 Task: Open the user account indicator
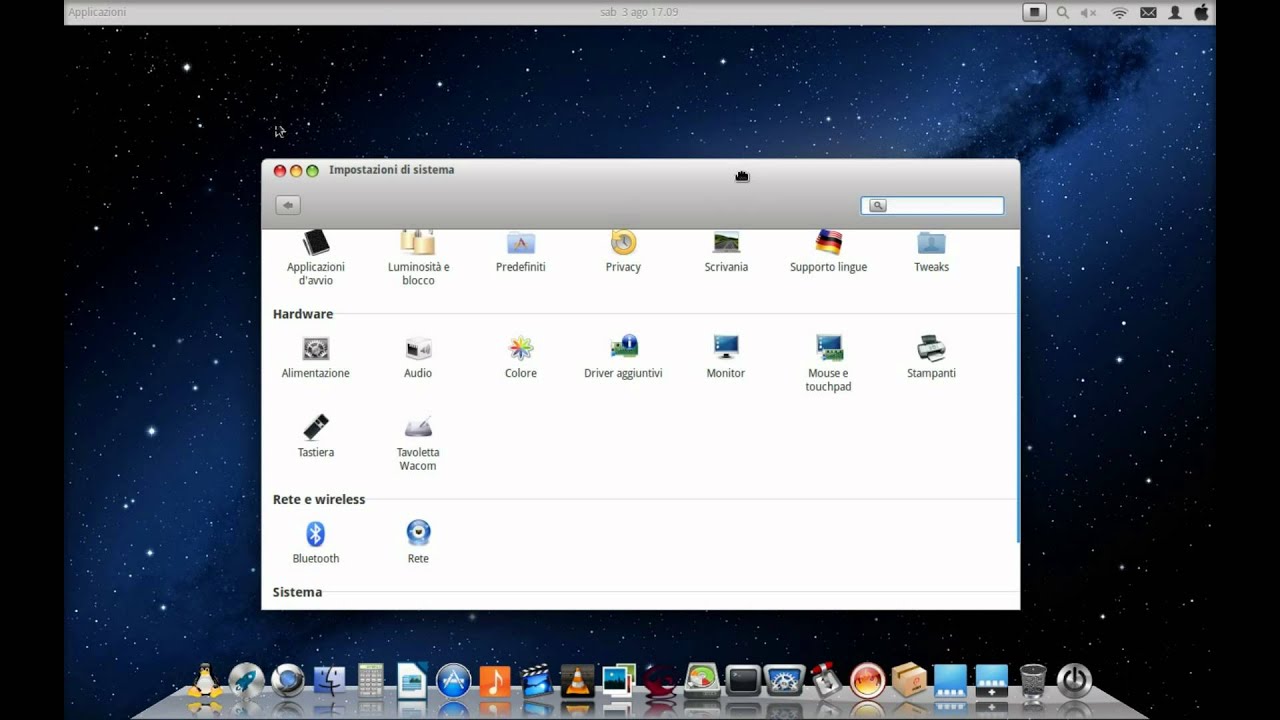click(1175, 12)
